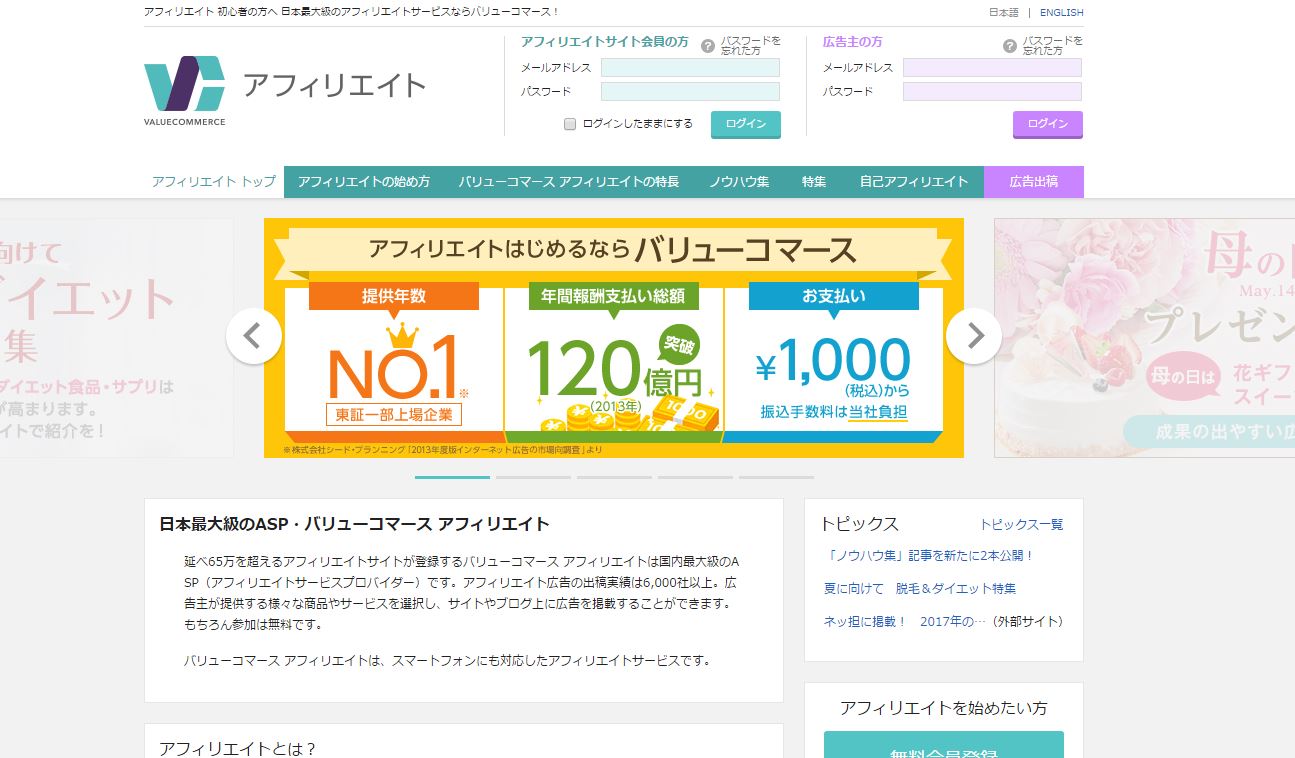Click help icon beside advertiser password reminder

tap(1010, 46)
